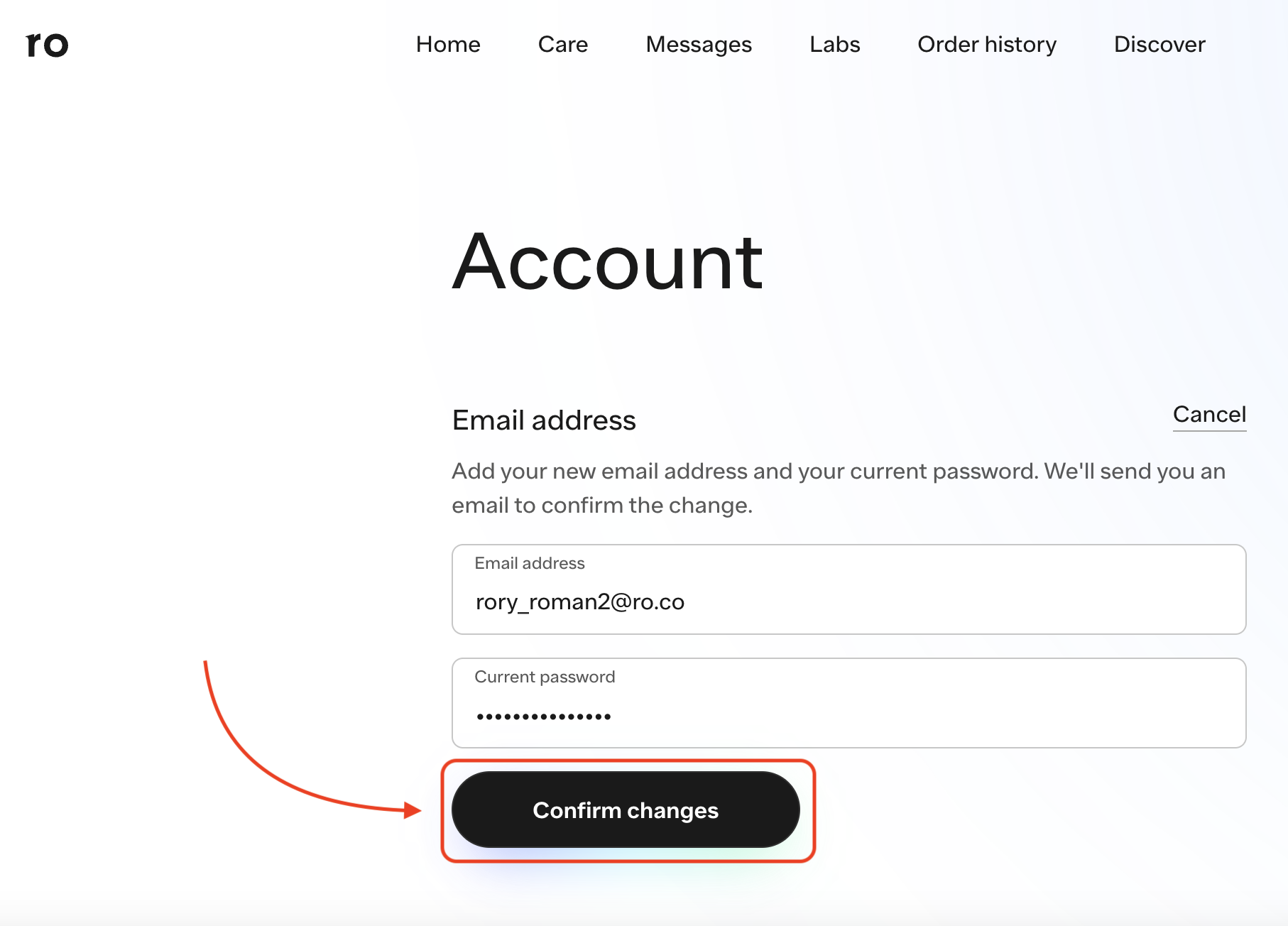The image size is (1288, 926).
Task: Open Messages from the navigation
Action: (x=699, y=45)
